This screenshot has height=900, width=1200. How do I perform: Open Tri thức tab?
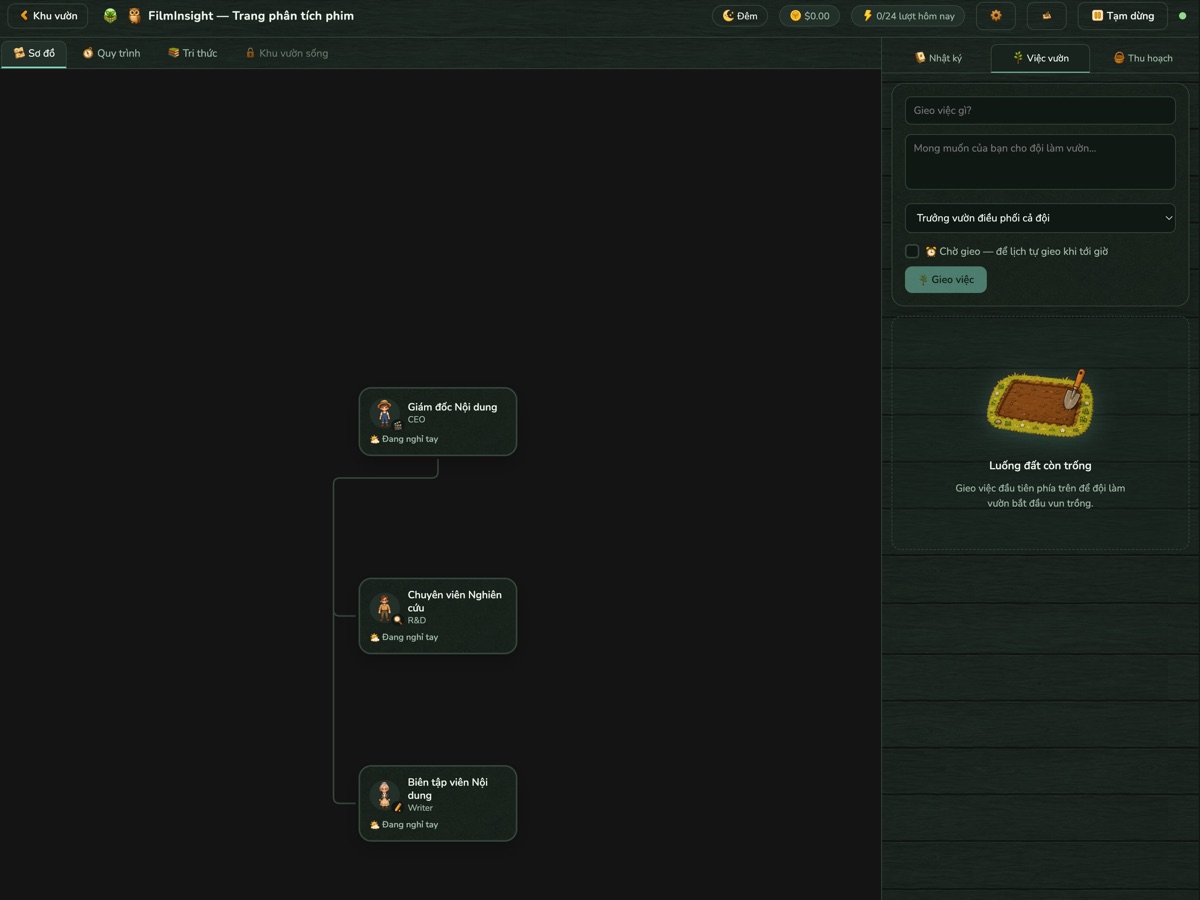tap(192, 53)
